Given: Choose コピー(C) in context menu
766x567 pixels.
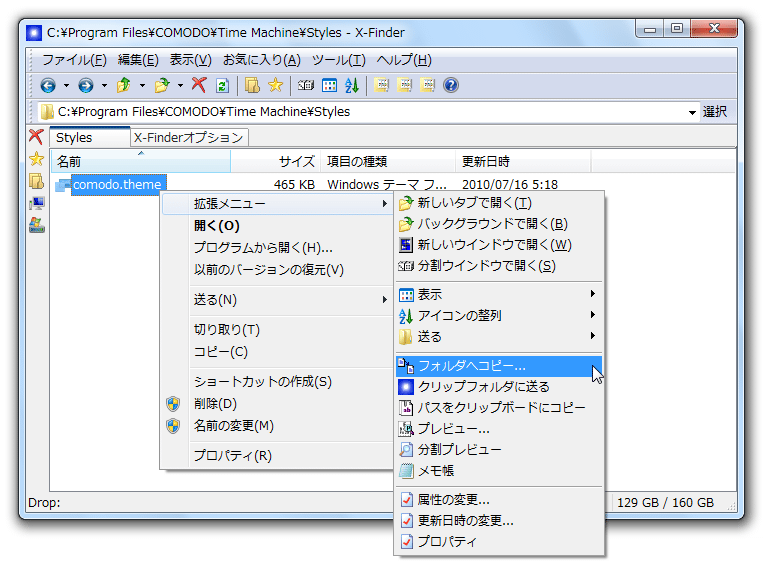Looking at the screenshot, I should pos(277,352).
